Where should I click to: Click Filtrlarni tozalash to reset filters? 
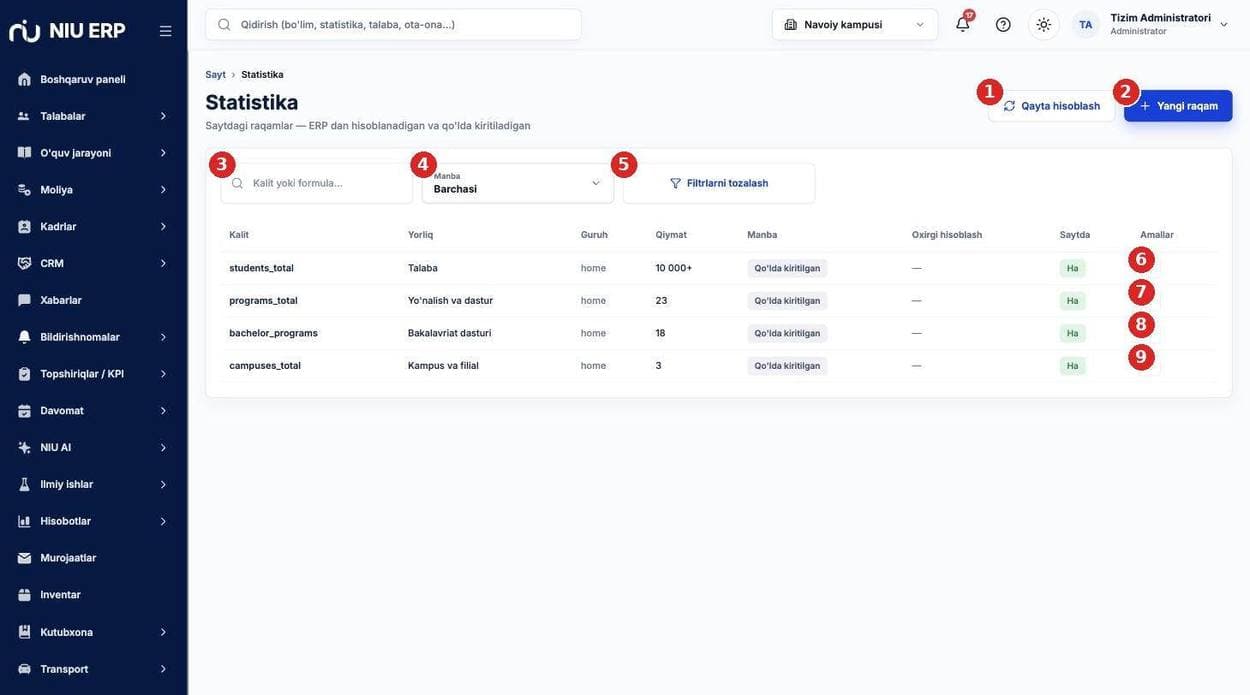[x=719, y=183]
